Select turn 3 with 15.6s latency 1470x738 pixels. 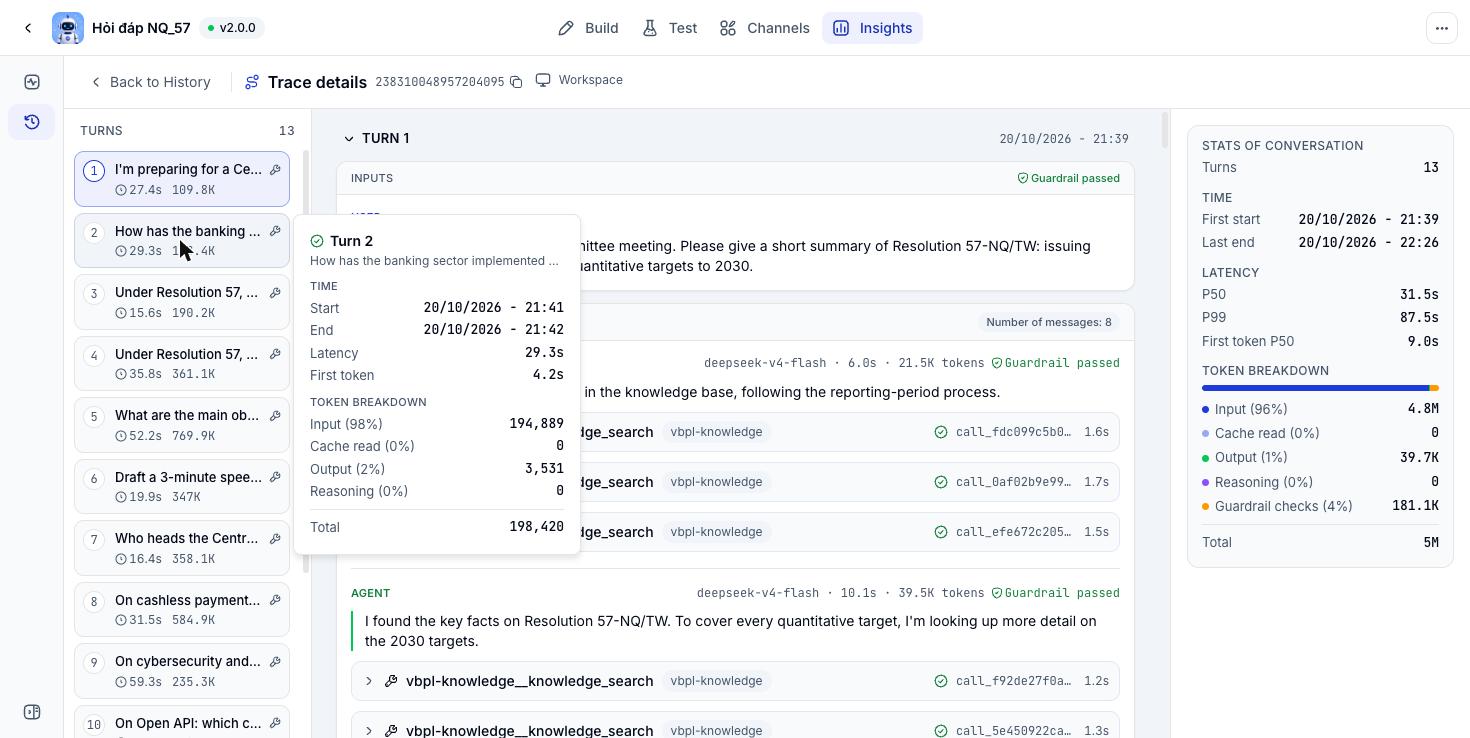[182, 302]
